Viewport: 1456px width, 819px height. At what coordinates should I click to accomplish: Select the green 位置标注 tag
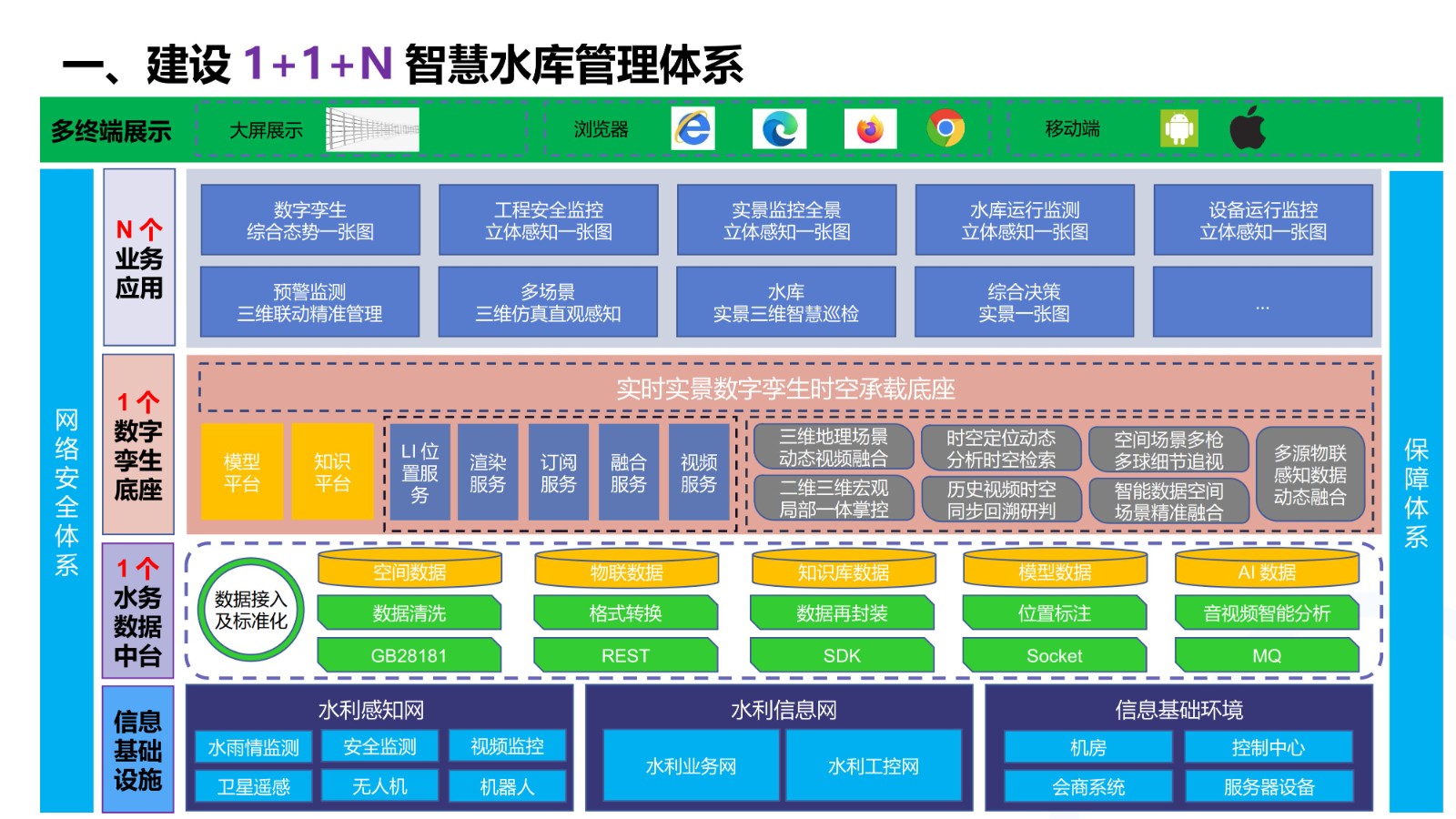point(1055,612)
